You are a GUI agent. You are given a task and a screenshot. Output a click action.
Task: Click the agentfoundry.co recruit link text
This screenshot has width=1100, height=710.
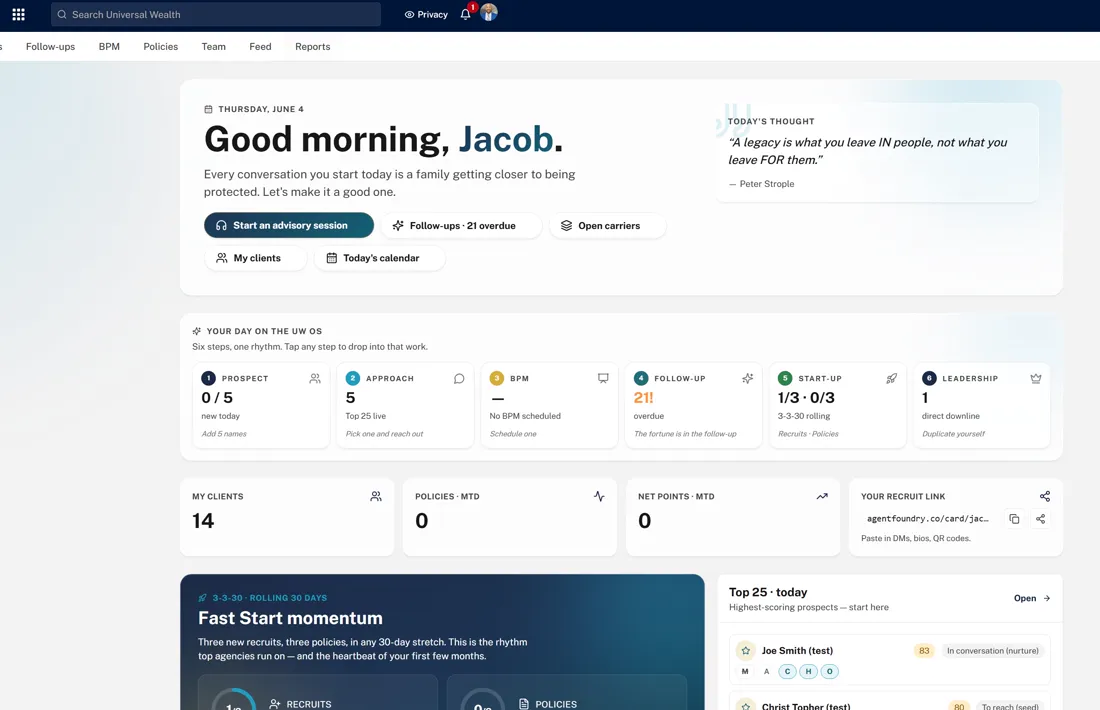click(x=927, y=518)
